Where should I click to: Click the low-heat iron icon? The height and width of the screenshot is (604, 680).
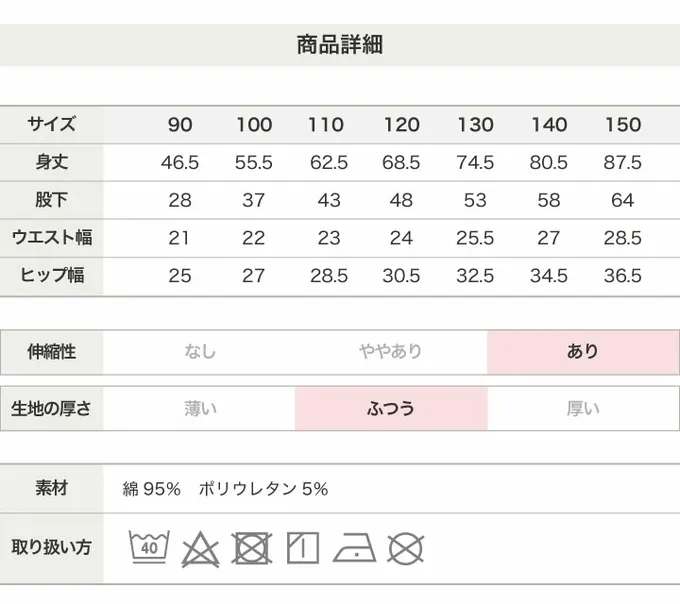pyautogui.click(x=354, y=548)
